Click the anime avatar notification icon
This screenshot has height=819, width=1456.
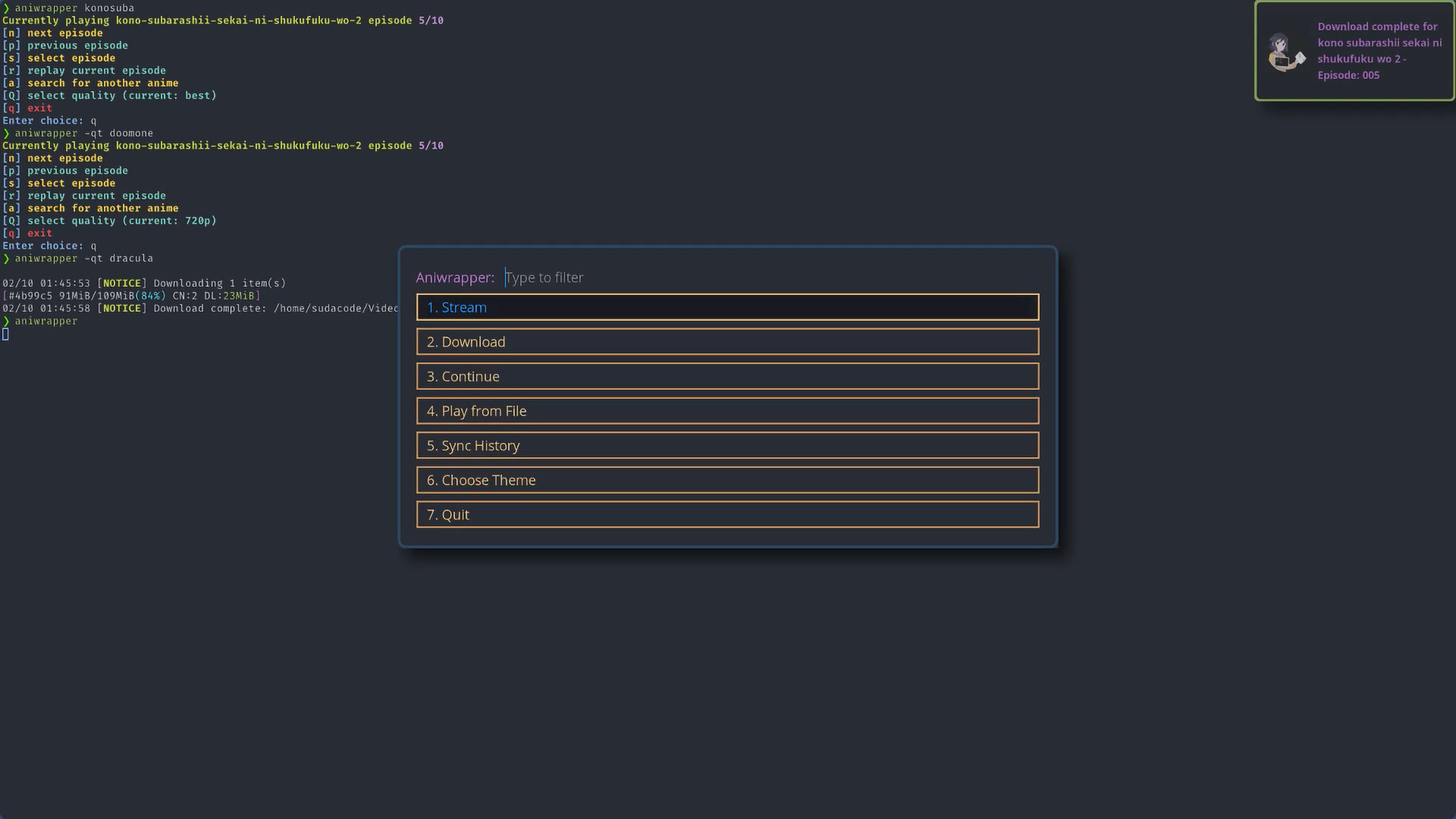click(x=1286, y=52)
